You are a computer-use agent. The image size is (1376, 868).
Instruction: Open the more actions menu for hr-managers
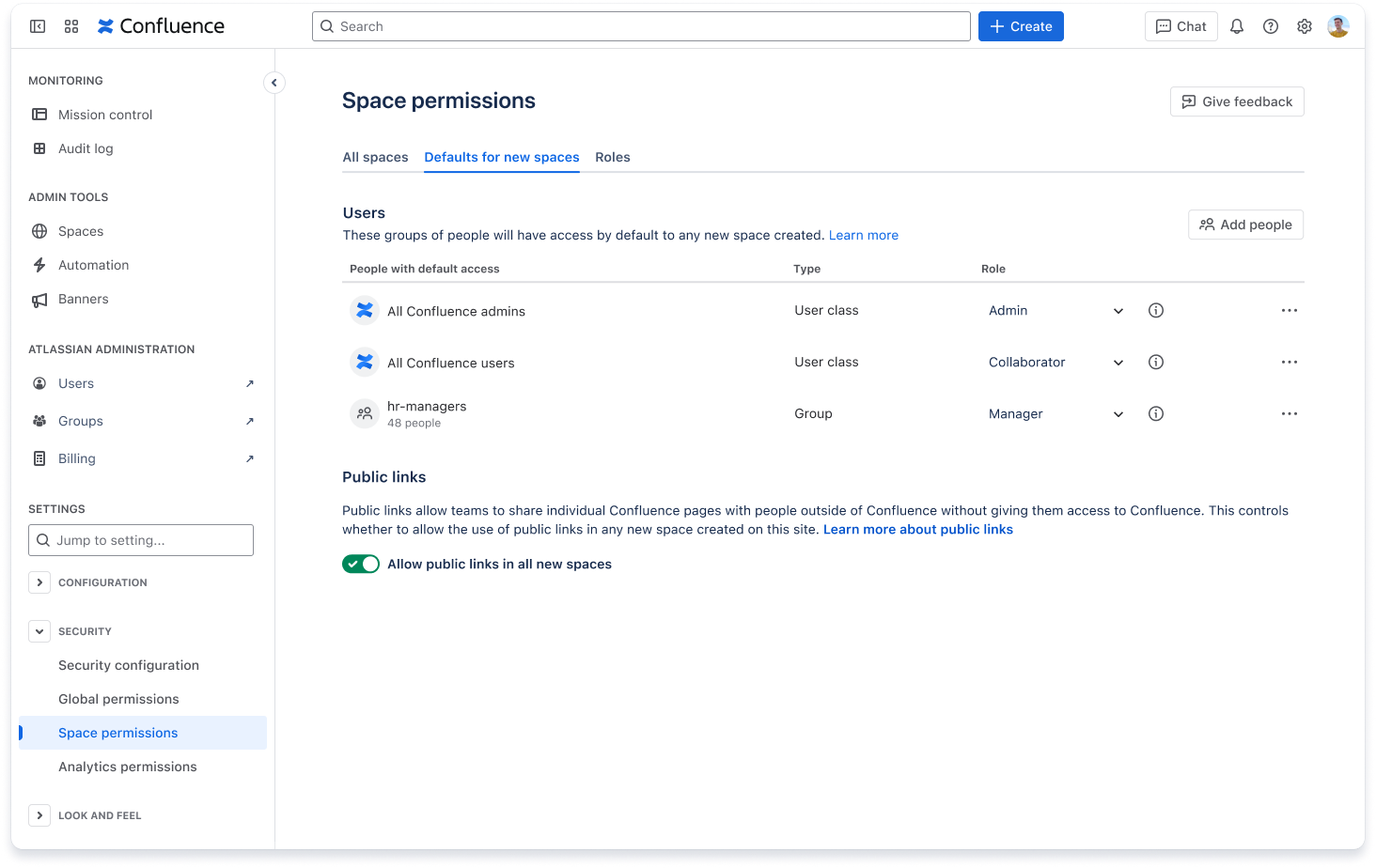pos(1289,413)
